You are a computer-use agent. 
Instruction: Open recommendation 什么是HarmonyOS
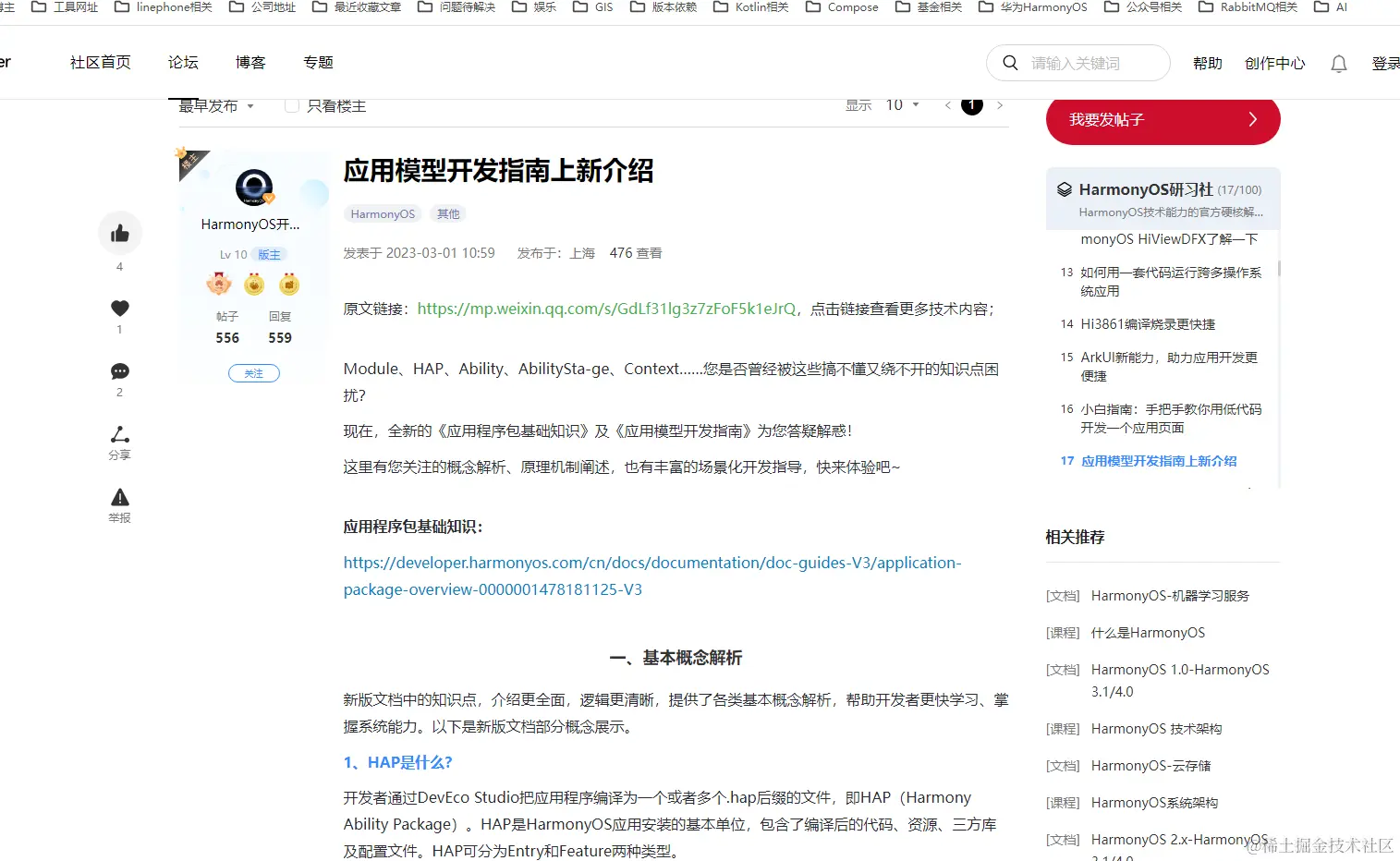click(1148, 633)
